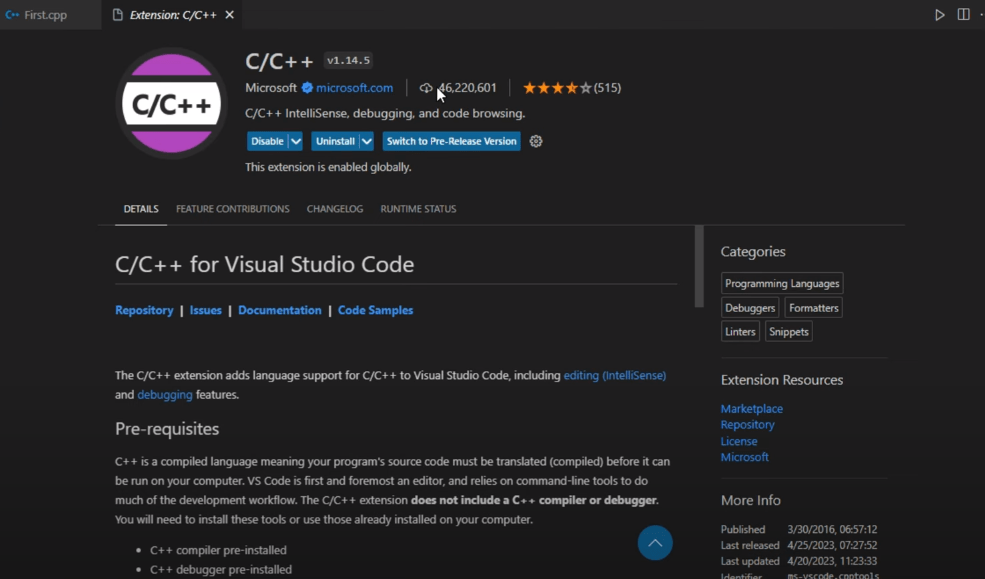Viewport: 985px width, 579px height.
Task: Click 'This extension is enabled globally.' text
Action: (328, 167)
